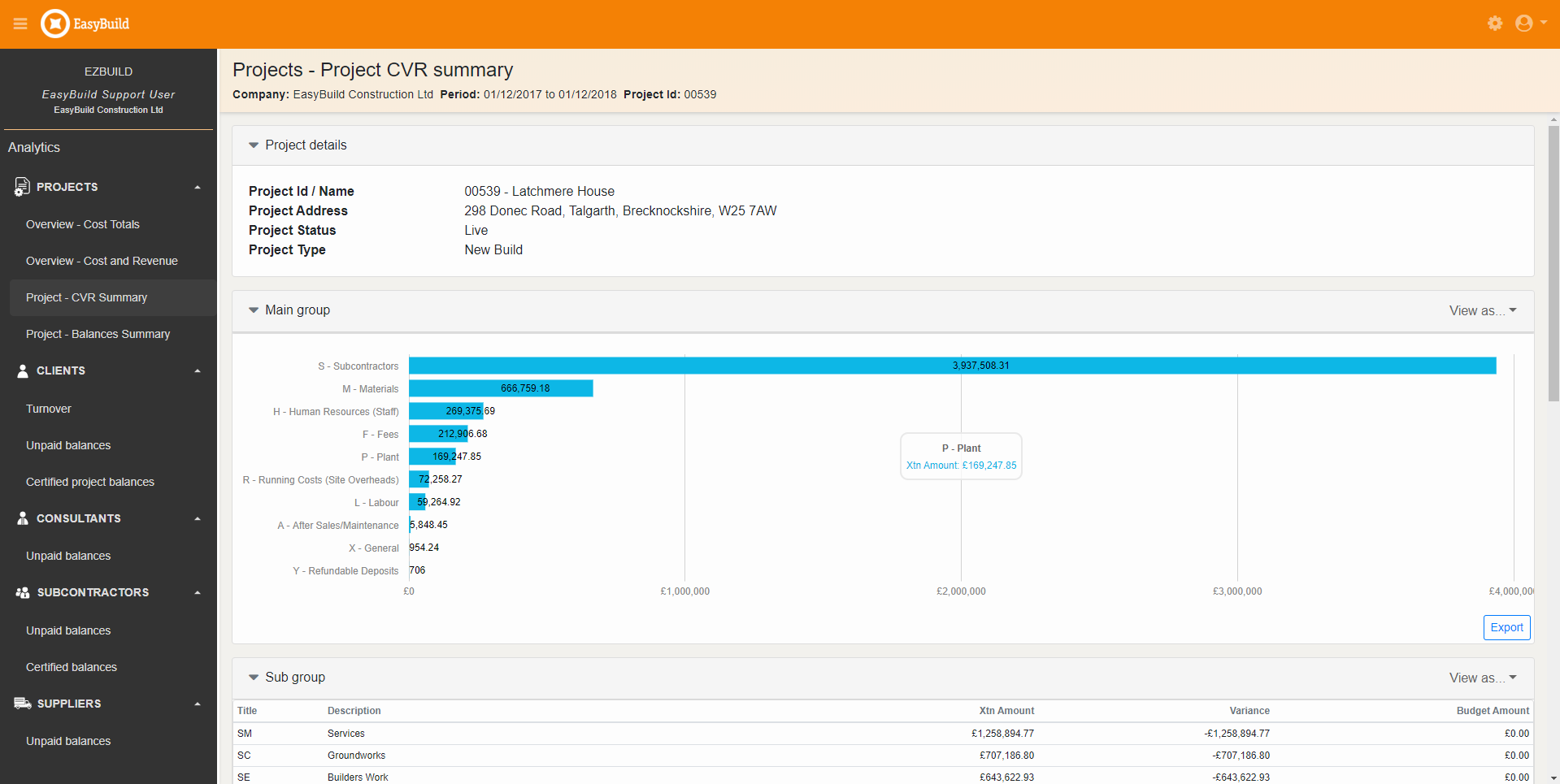Click the Suppliers truck icon
This screenshot has width=1560, height=784.
[x=23, y=704]
